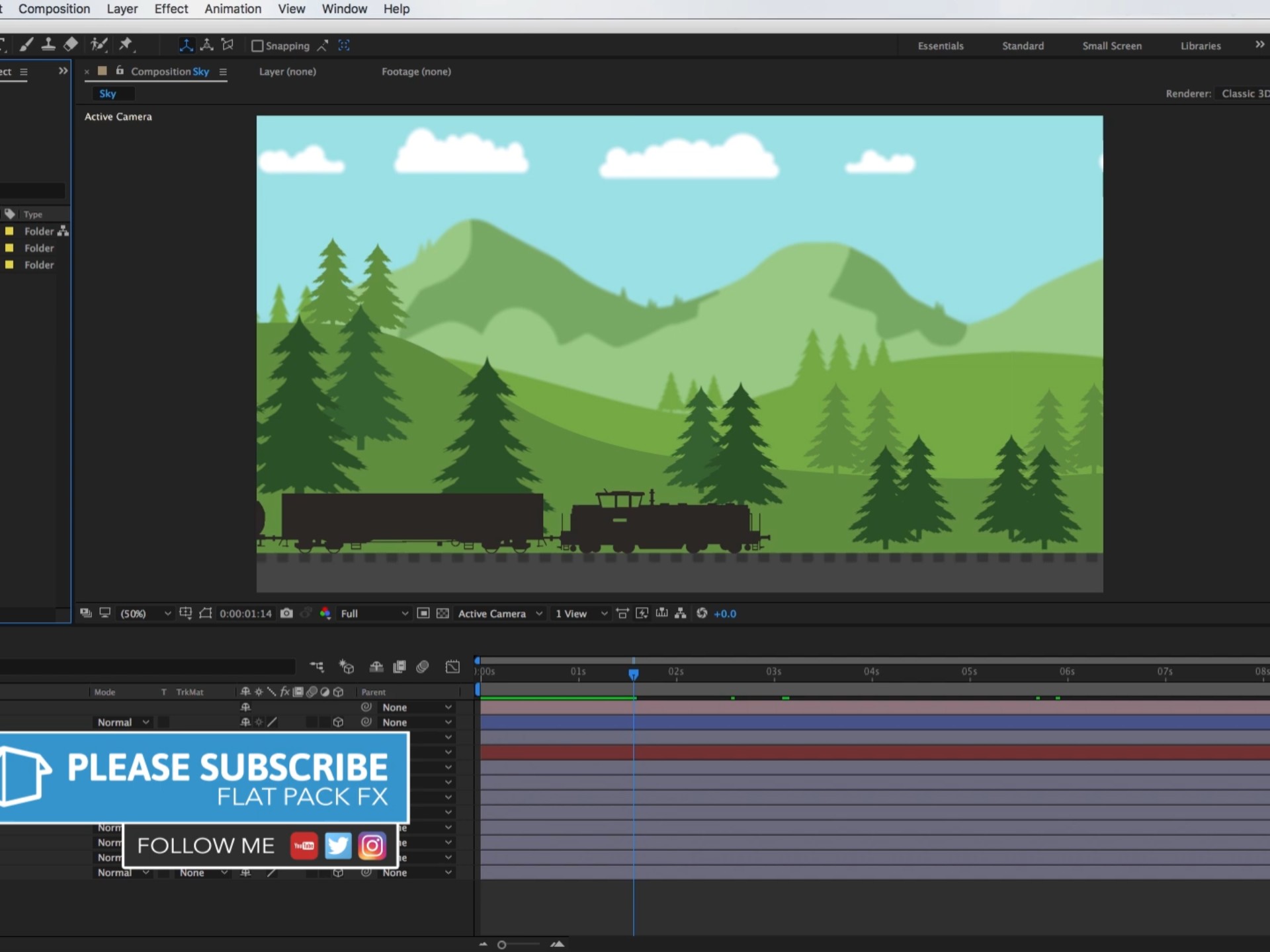The height and width of the screenshot is (952, 1270).
Task: Select the Eraser tool
Action: click(x=71, y=45)
